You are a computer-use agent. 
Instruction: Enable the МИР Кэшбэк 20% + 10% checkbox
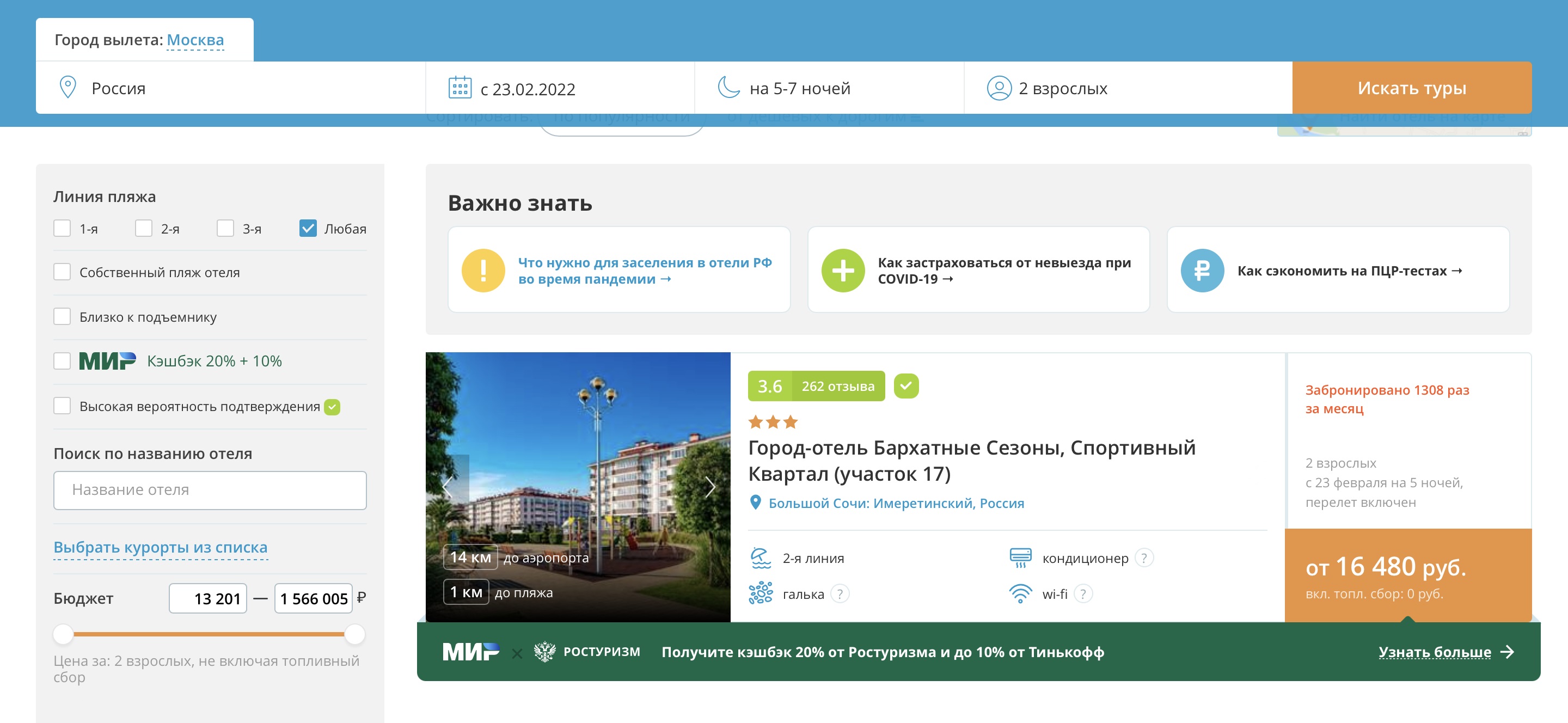pyautogui.click(x=62, y=361)
